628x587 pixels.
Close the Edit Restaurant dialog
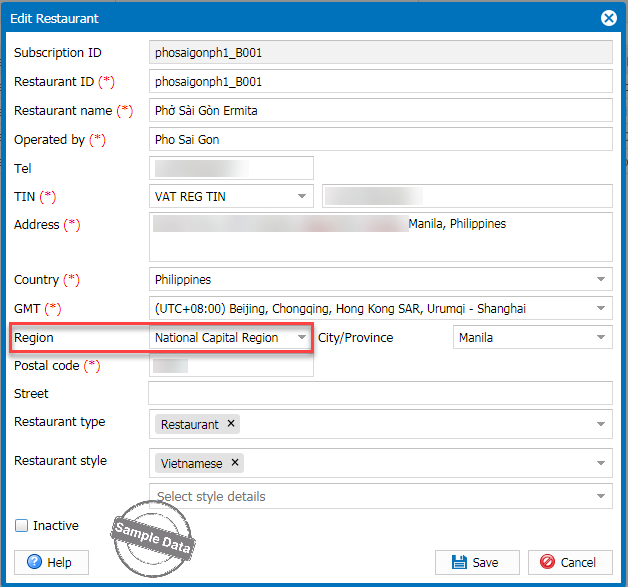(x=607, y=18)
